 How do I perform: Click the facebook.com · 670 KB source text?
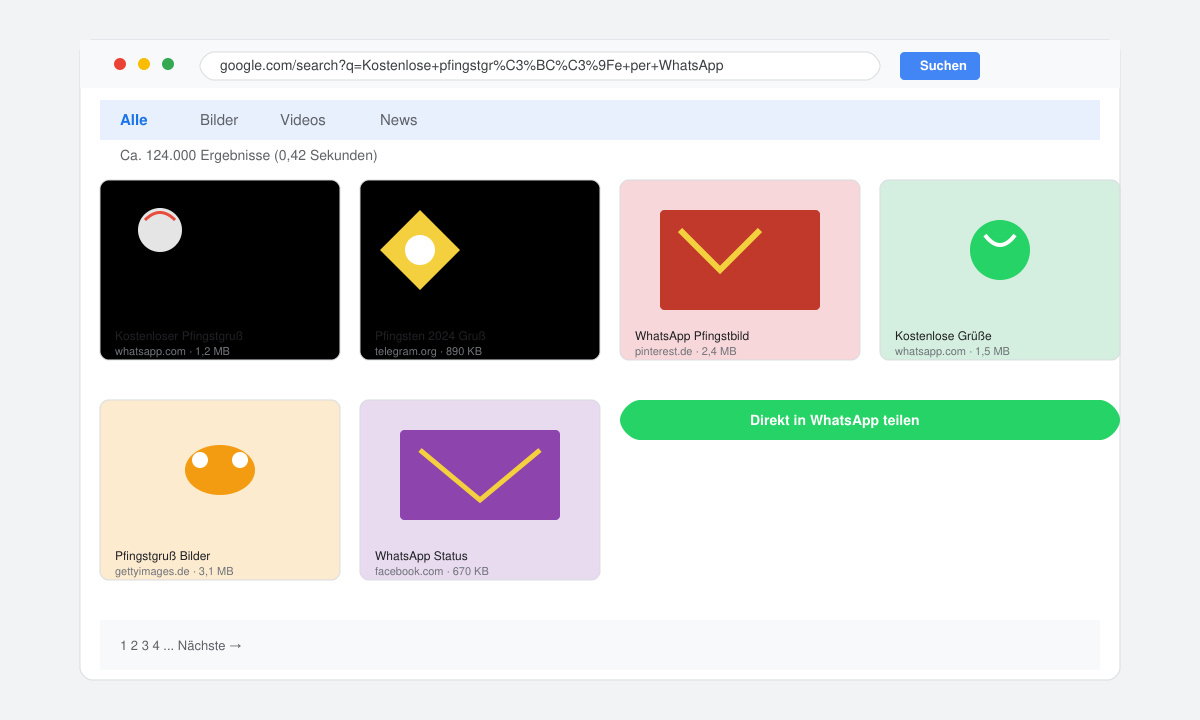(432, 572)
